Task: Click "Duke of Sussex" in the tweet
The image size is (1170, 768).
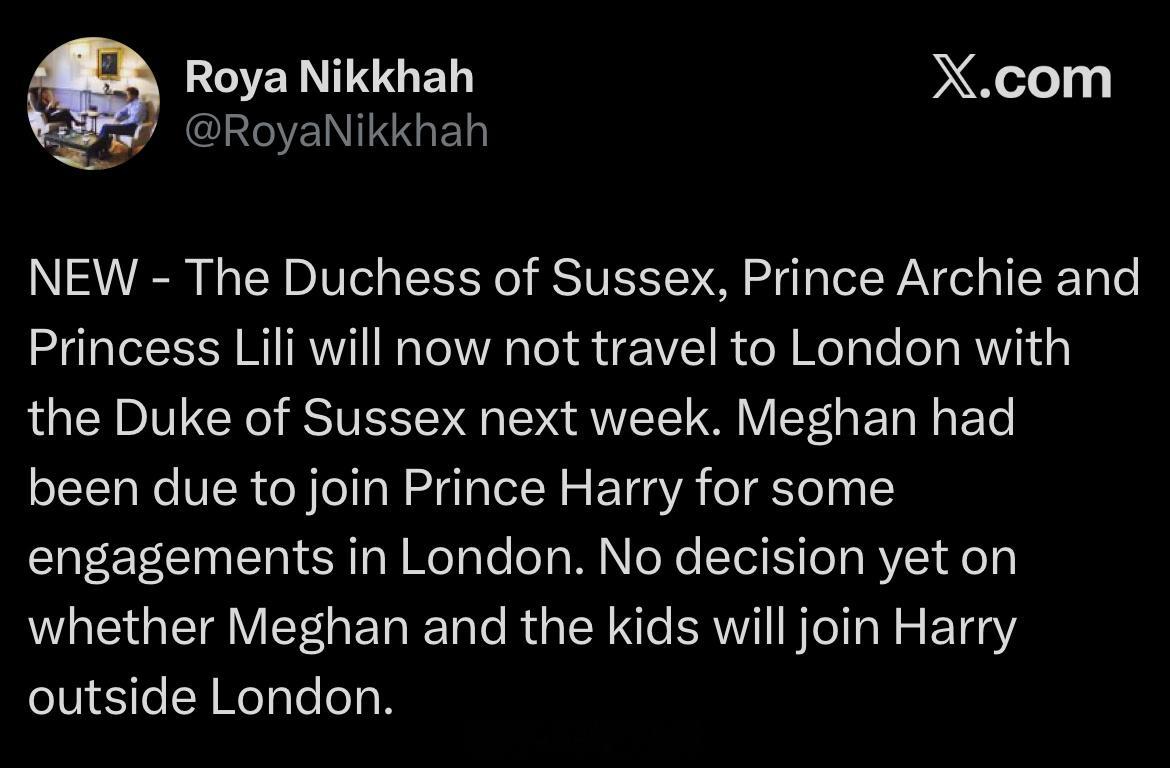Action: tap(290, 417)
